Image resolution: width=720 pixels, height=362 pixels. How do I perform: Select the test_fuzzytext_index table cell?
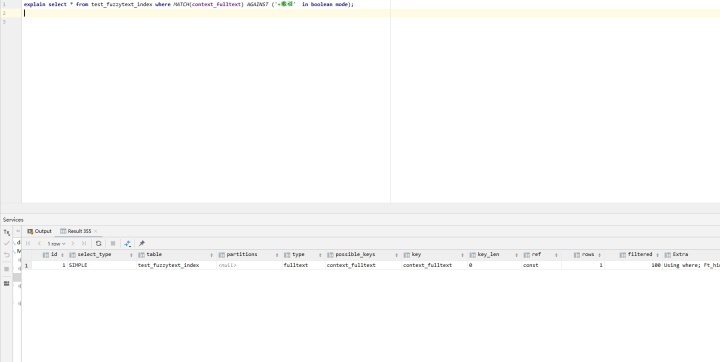tap(176, 265)
